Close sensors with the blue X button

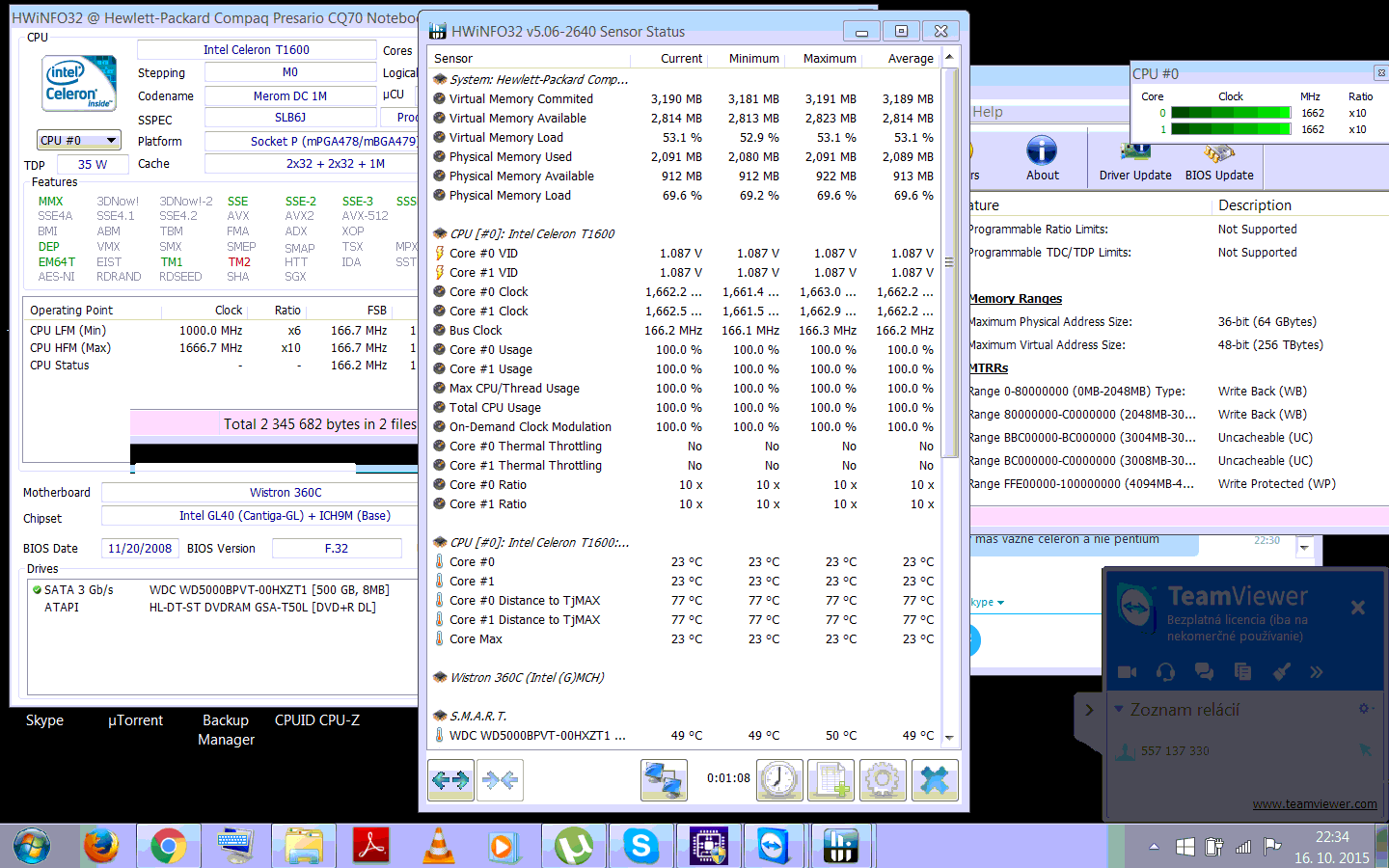point(935,779)
